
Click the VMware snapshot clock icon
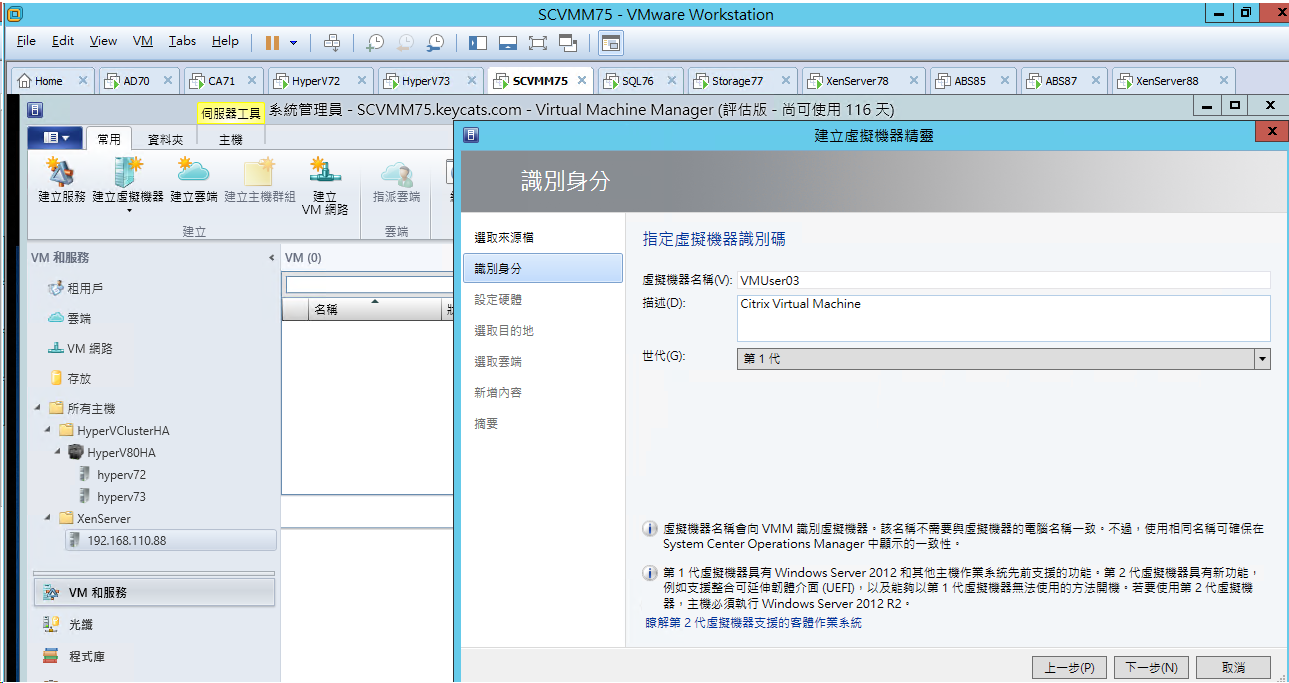click(374, 42)
